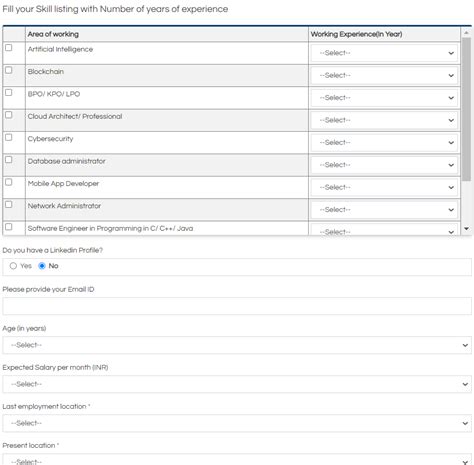
Task: Tick the Blockchain checkbox
Action: tap(9, 70)
